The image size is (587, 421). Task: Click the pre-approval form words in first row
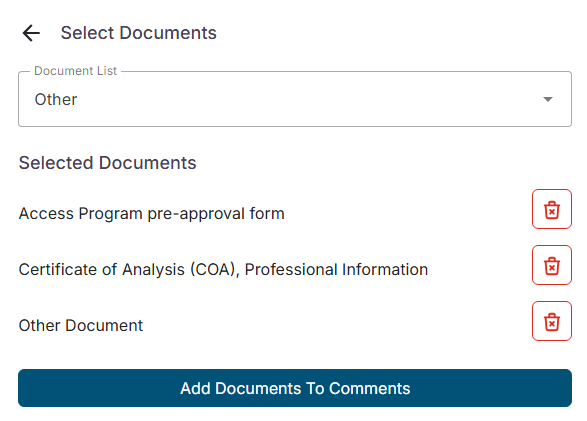coord(216,214)
